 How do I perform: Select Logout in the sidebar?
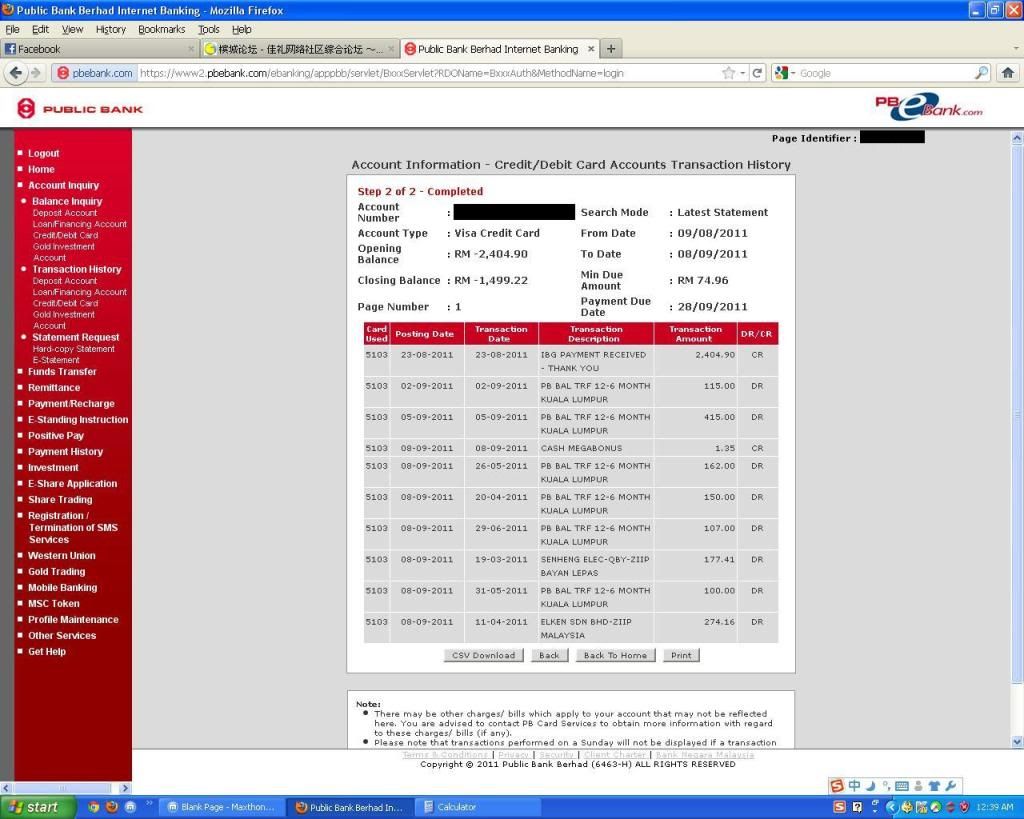pos(43,153)
